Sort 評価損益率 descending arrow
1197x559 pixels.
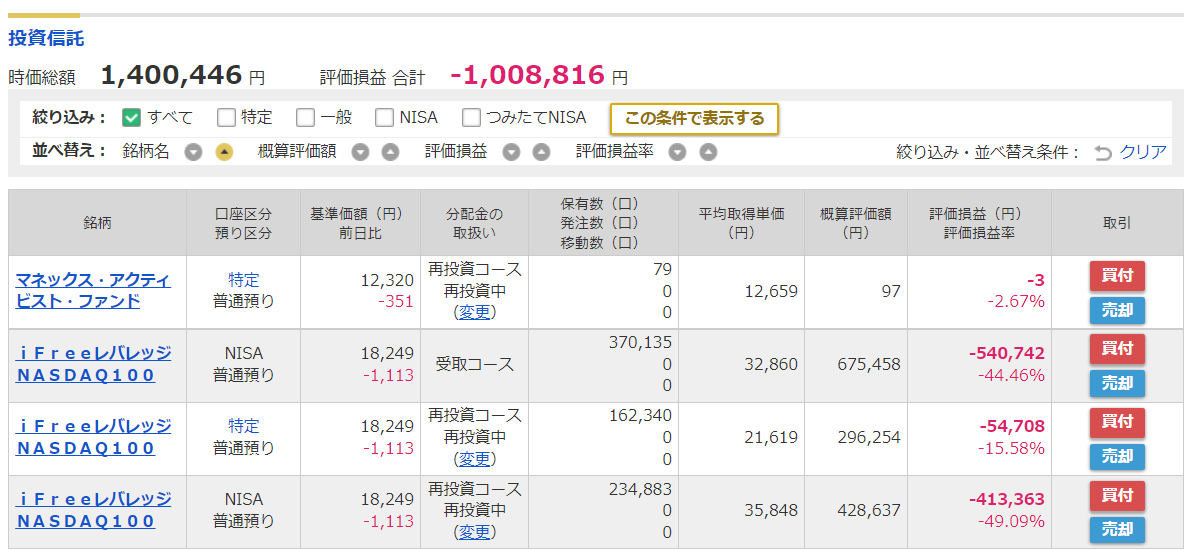click(x=677, y=152)
